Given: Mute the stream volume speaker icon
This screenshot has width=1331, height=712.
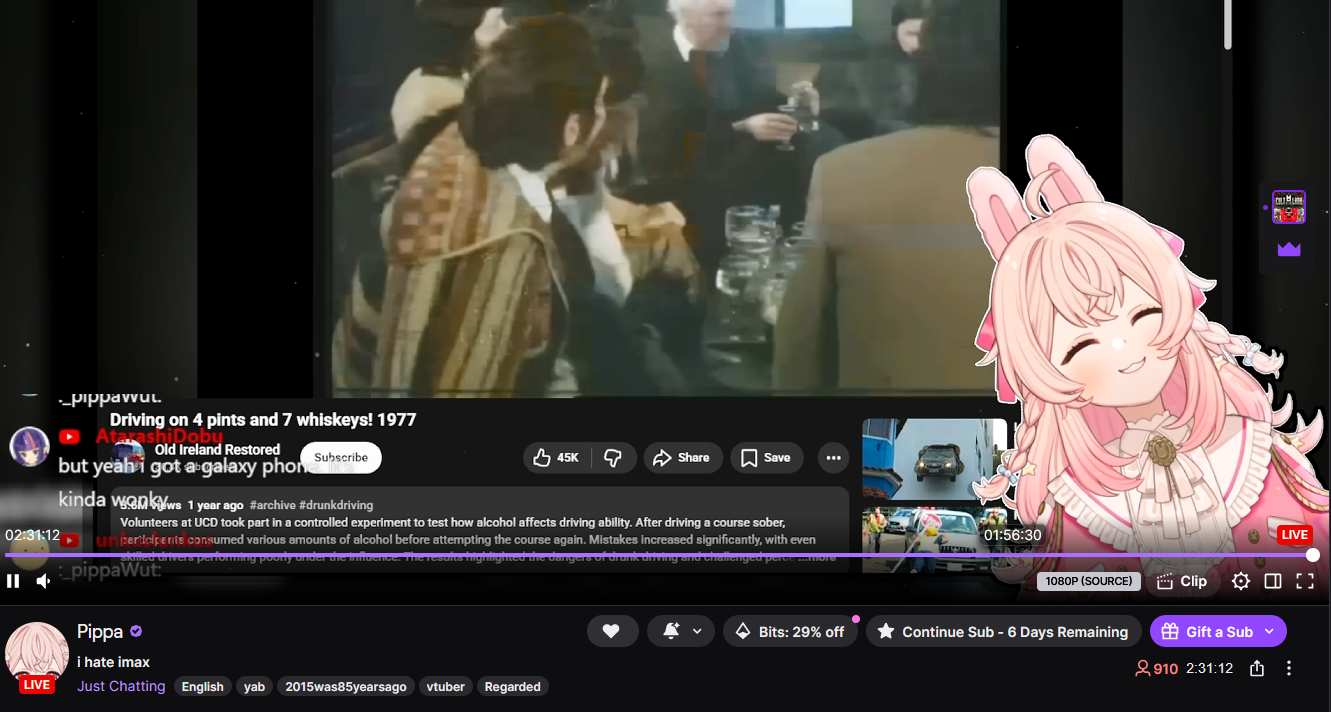Looking at the screenshot, I should point(44,581).
